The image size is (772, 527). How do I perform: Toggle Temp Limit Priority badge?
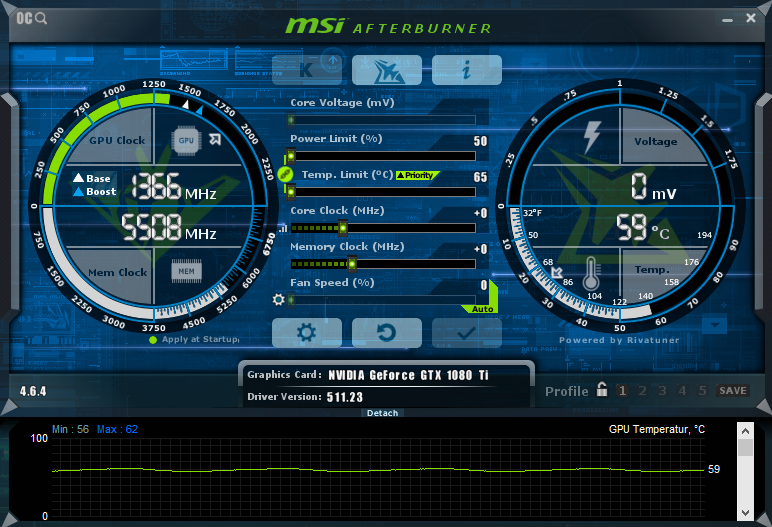click(x=417, y=175)
